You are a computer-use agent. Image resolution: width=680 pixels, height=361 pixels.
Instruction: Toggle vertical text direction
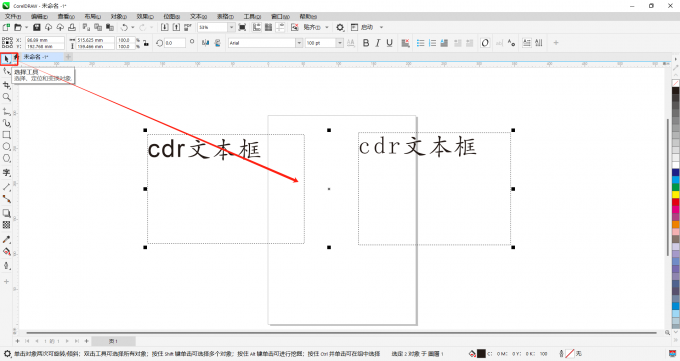tap(538, 43)
